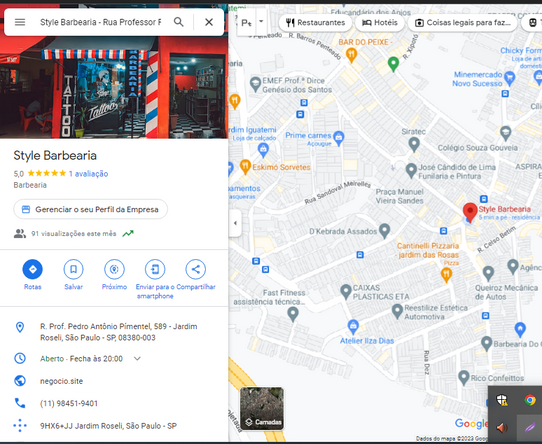
Task: Save the place with Salvar icon
Action: click(x=73, y=269)
